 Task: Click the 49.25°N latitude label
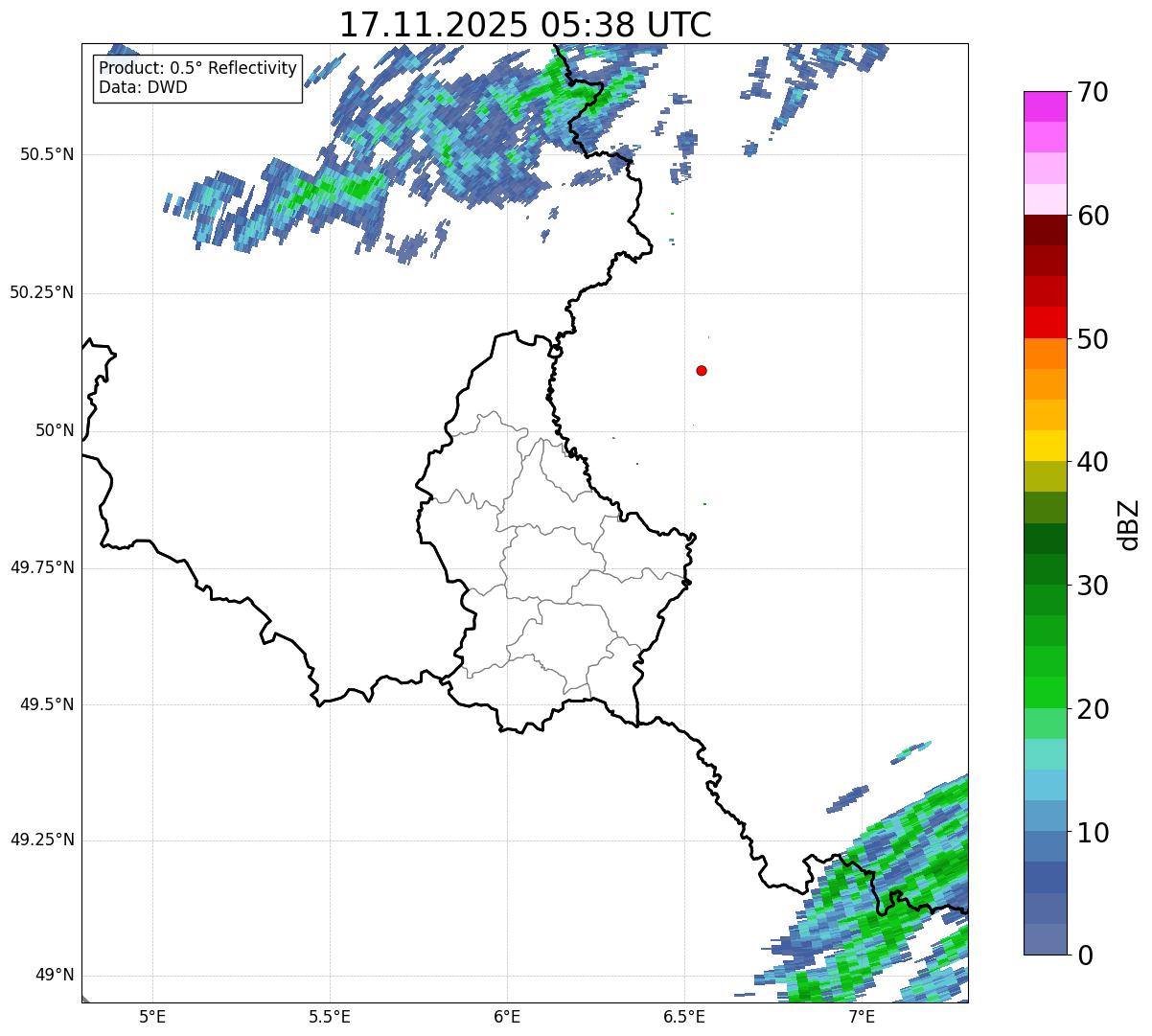(x=41, y=840)
